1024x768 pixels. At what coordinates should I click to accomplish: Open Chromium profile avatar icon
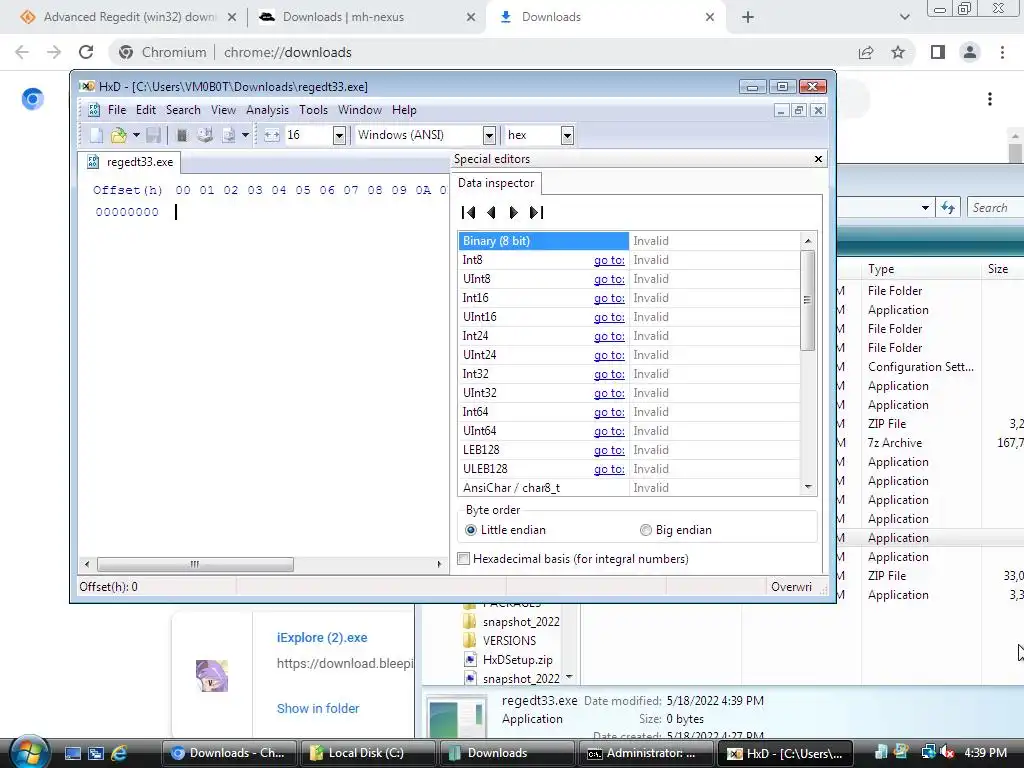pyautogui.click(x=970, y=52)
